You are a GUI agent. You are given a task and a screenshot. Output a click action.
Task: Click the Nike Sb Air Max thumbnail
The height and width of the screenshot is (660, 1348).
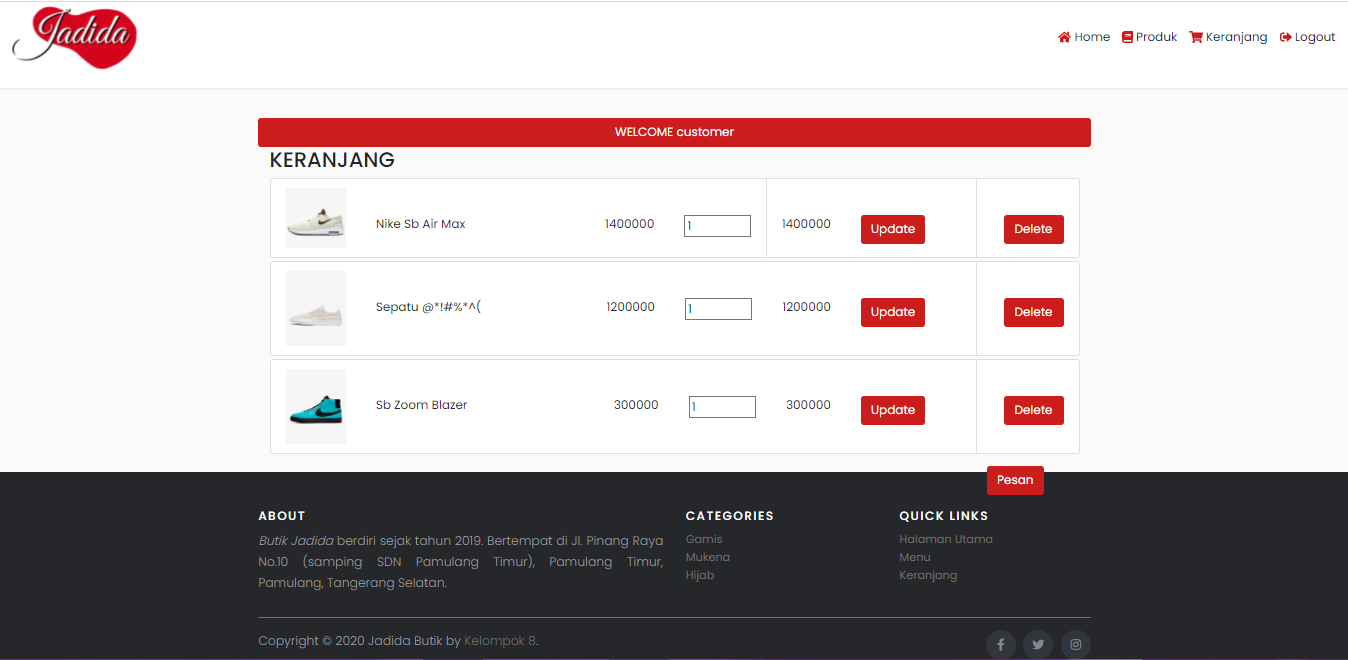pos(316,218)
